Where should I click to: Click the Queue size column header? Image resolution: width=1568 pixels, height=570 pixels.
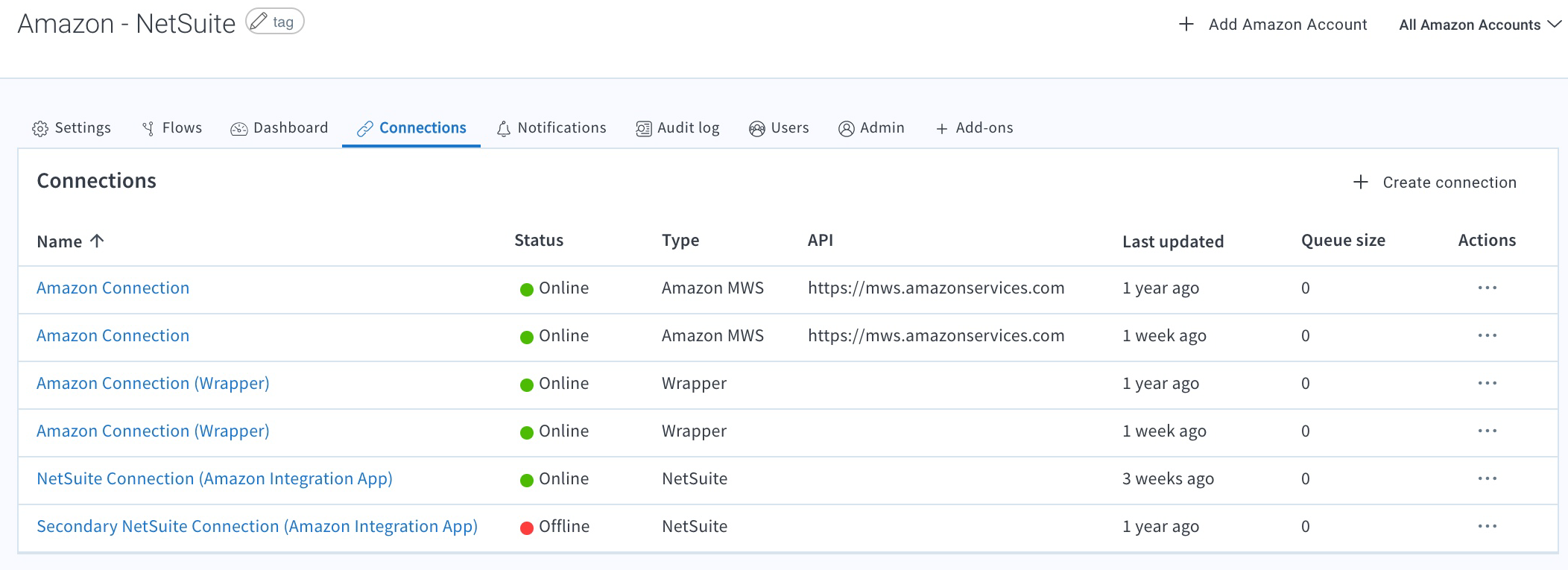[1343, 240]
